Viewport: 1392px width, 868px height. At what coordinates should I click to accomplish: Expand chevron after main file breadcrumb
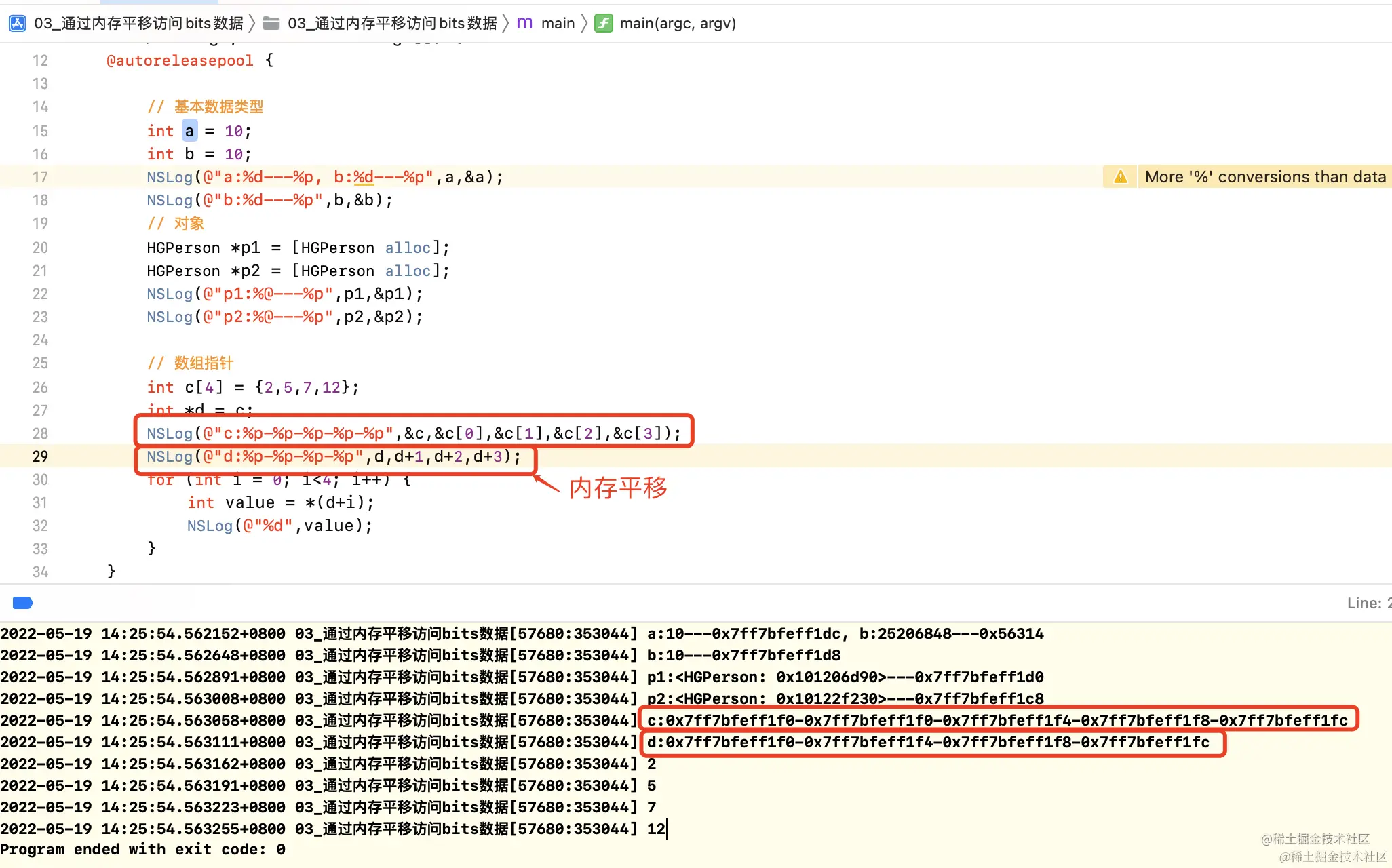click(584, 24)
